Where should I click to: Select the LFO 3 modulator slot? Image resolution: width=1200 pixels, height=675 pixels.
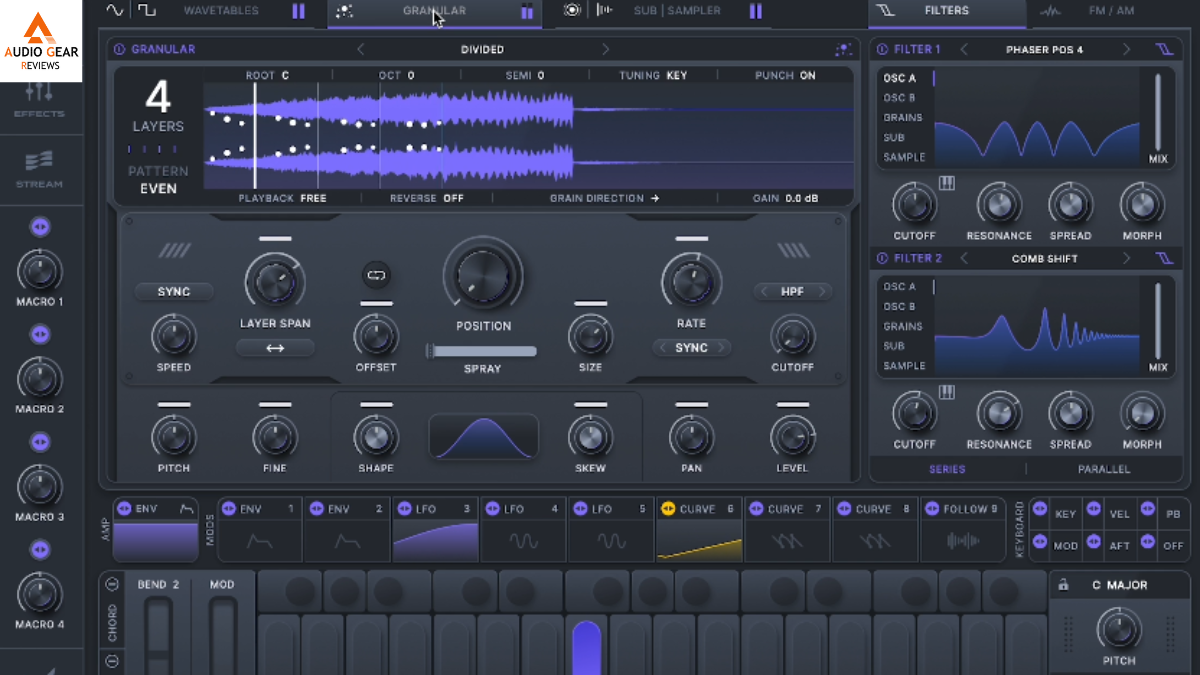[x=435, y=530]
